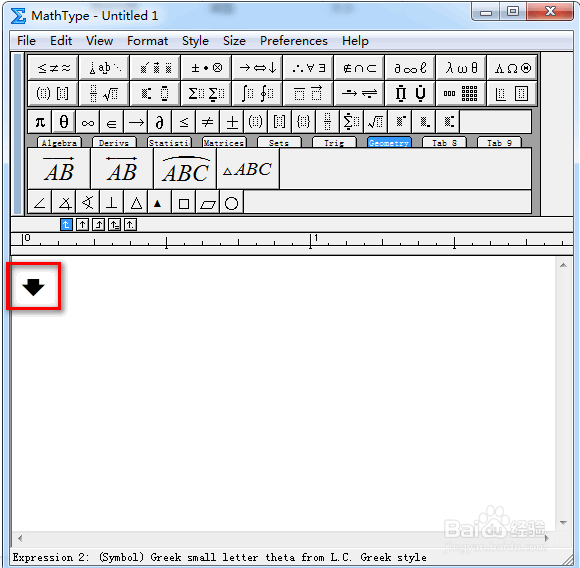Open the logical symbols palette (∴∀∃)
Viewport: 580px width, 568px height.
308,68
